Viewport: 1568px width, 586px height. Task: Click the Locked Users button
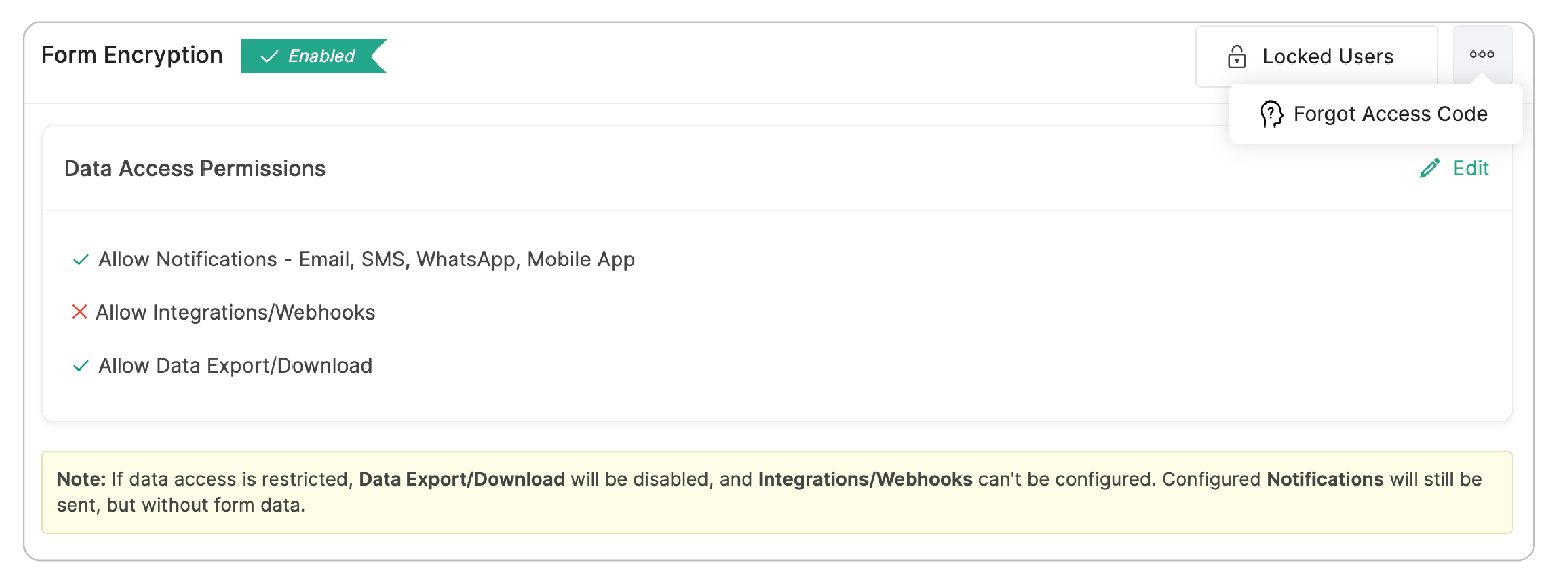[1317, 56]
